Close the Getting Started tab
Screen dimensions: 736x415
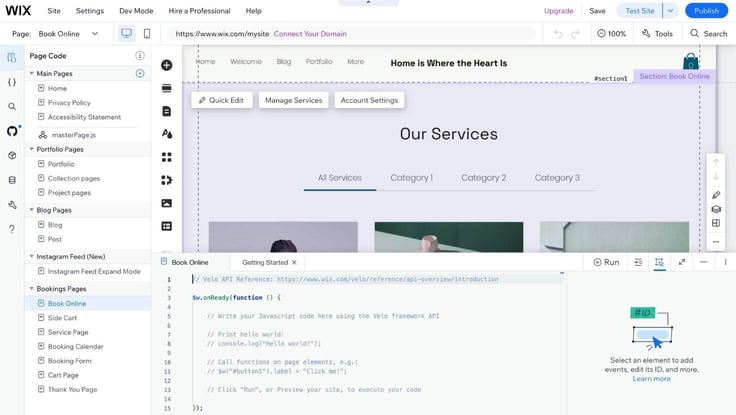click(294, 262)
